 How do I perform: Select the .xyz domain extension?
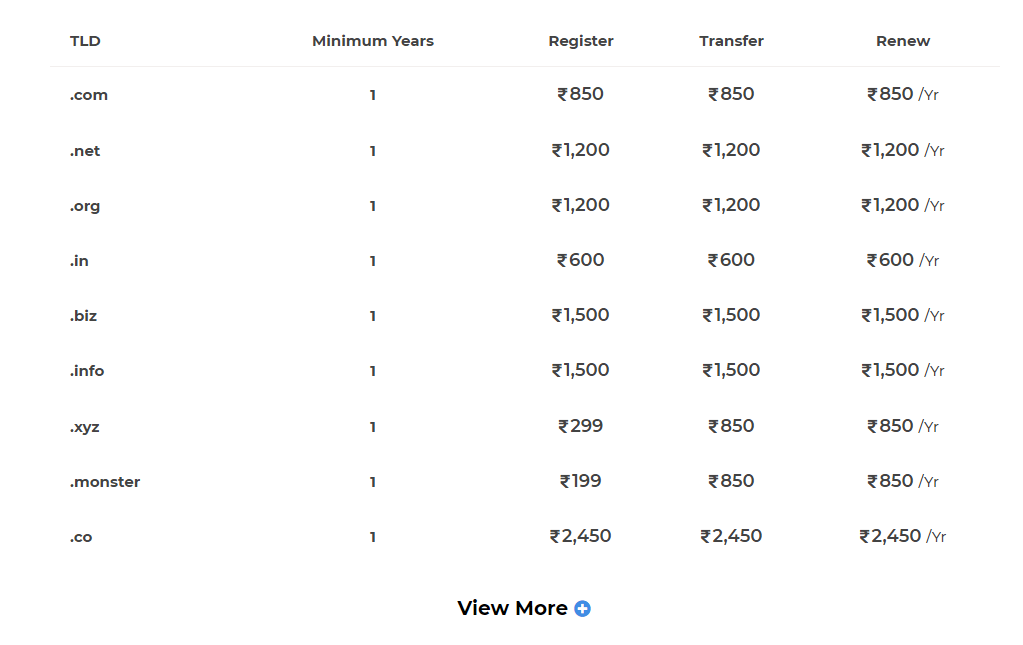[85, 427]
